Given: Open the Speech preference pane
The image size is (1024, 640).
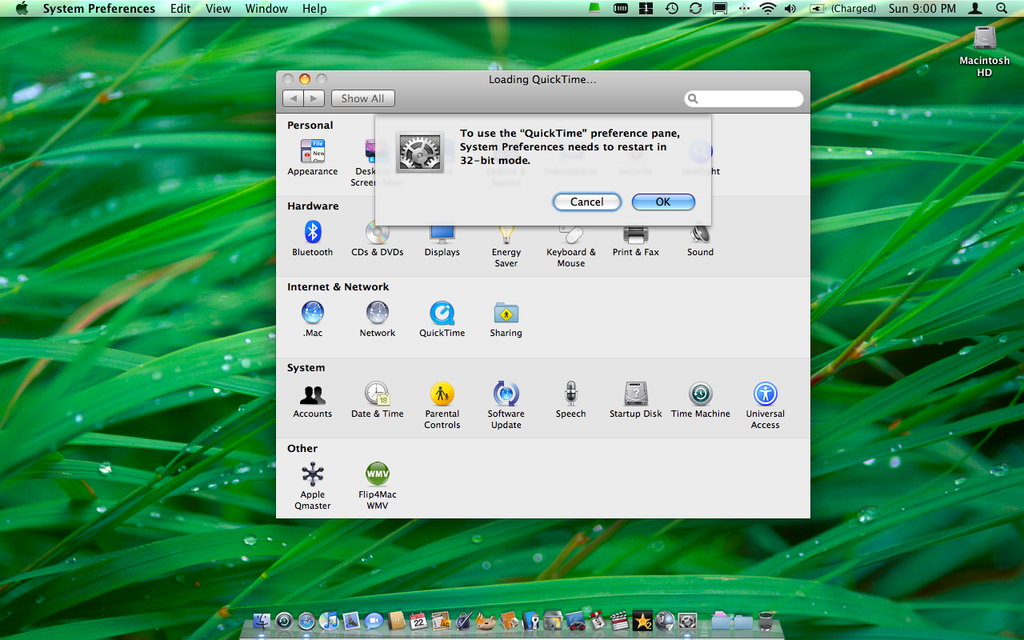Looking at the screenshot, I should pyautogui.click(x=571, y=400).
